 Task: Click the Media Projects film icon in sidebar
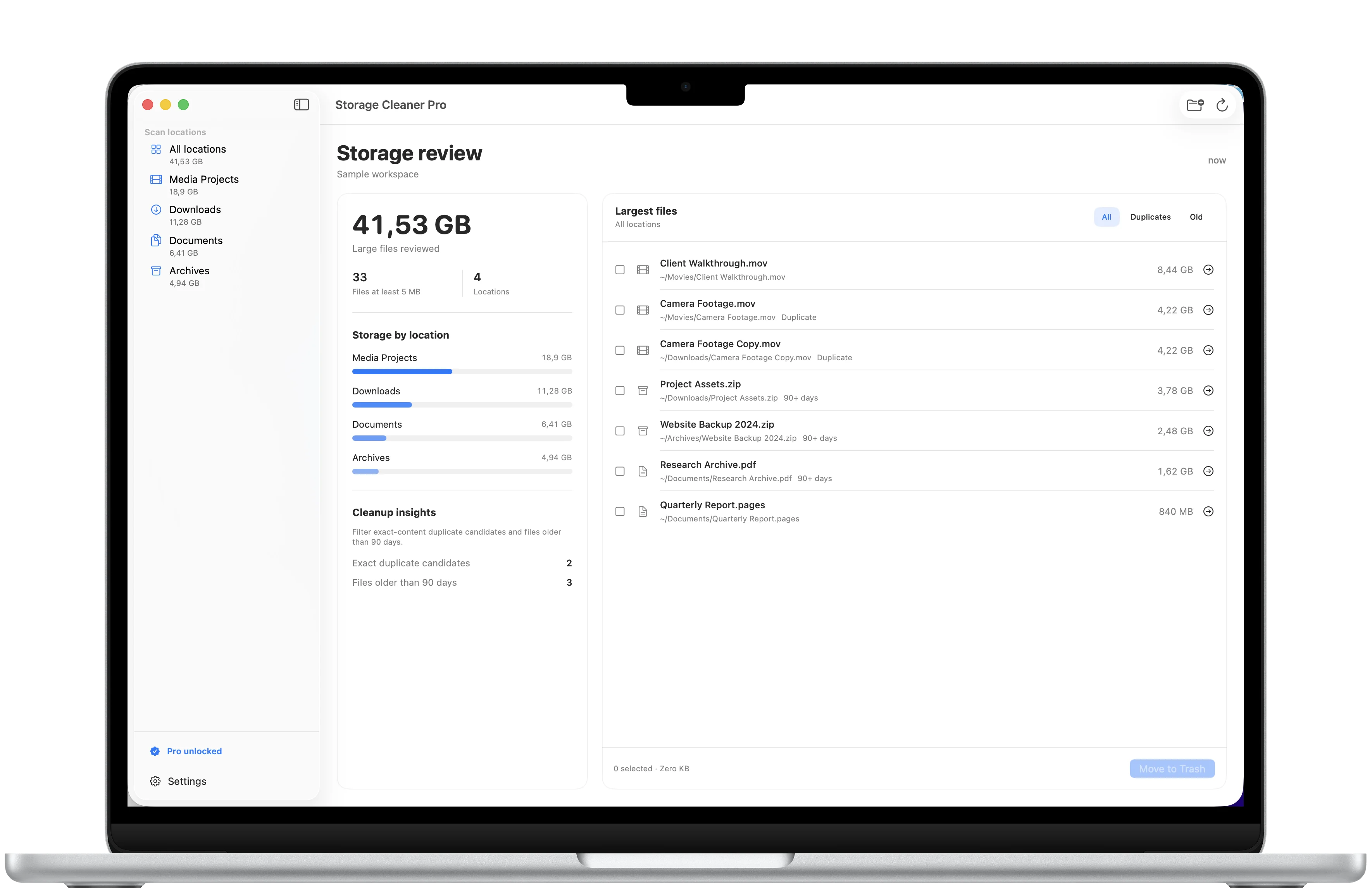click(x=156, y=179)
